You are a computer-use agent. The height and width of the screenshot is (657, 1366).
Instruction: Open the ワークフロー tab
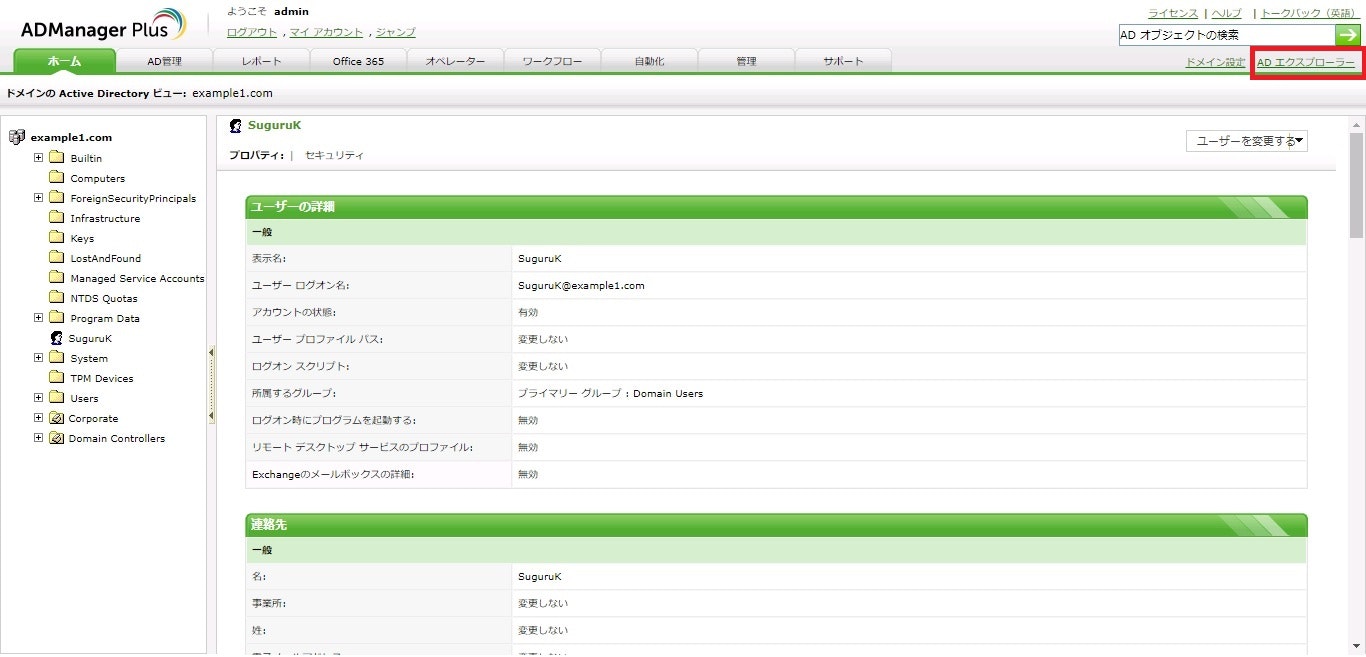[552, 61]
